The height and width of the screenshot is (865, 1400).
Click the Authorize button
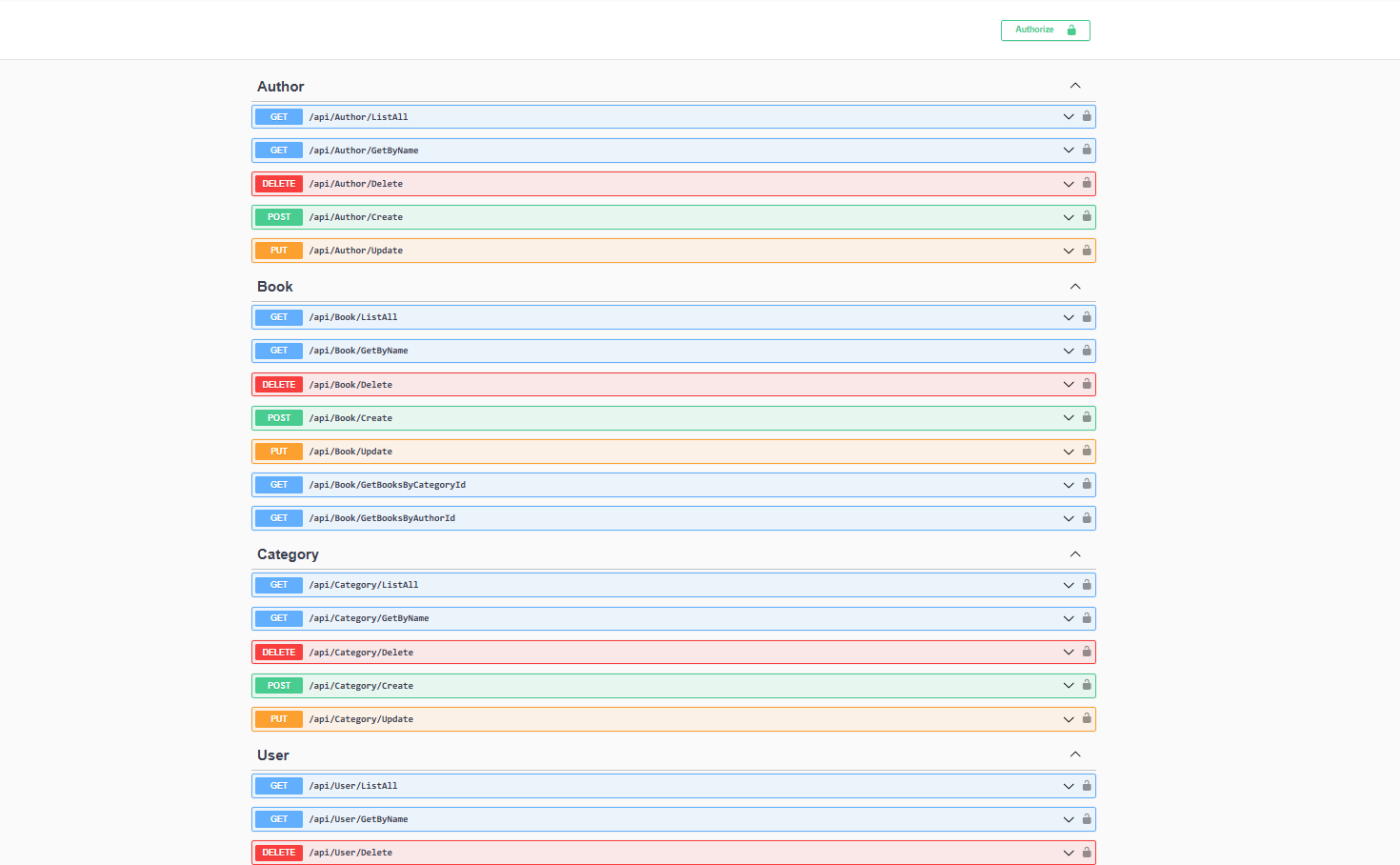click(x=1045, y=30)
